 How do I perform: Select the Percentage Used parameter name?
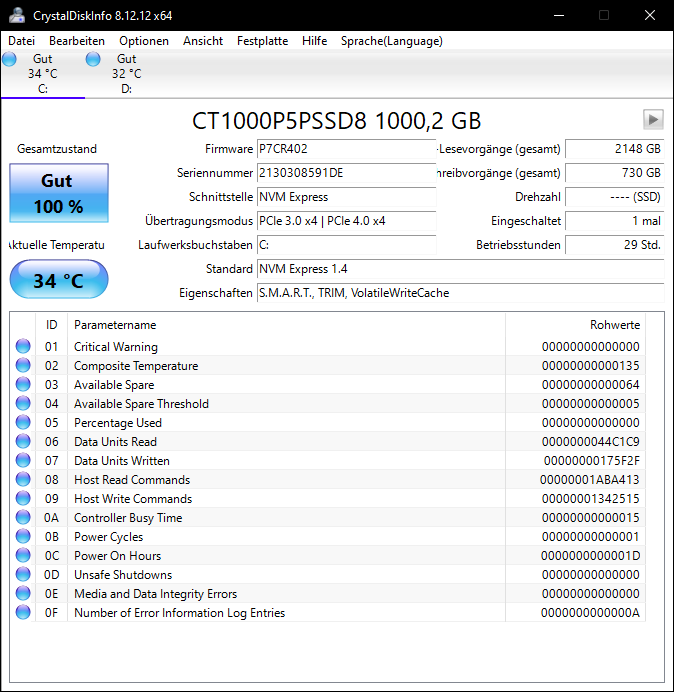pyautogui.click(x=118, y=423)
